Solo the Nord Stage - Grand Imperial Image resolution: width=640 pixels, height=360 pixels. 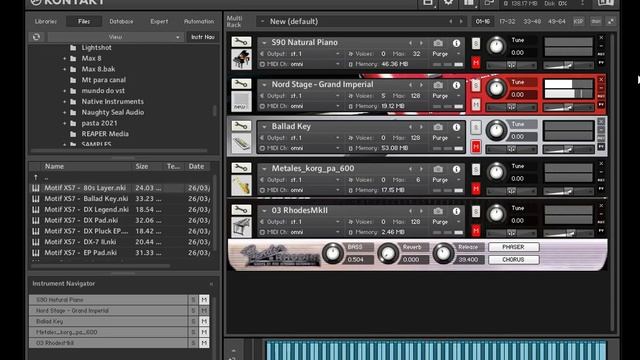[476, 85]
